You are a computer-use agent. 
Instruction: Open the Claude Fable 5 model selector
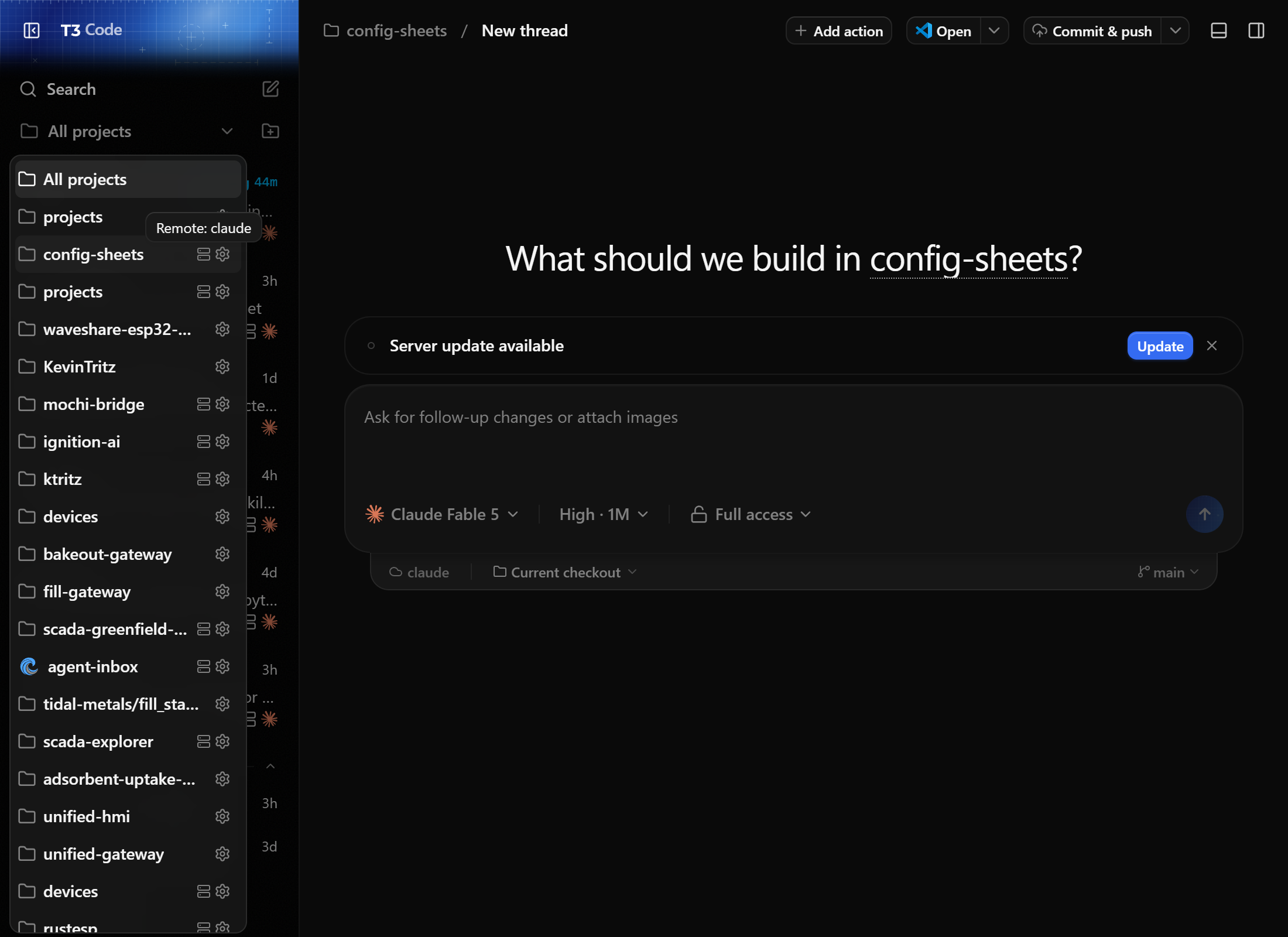442,514
